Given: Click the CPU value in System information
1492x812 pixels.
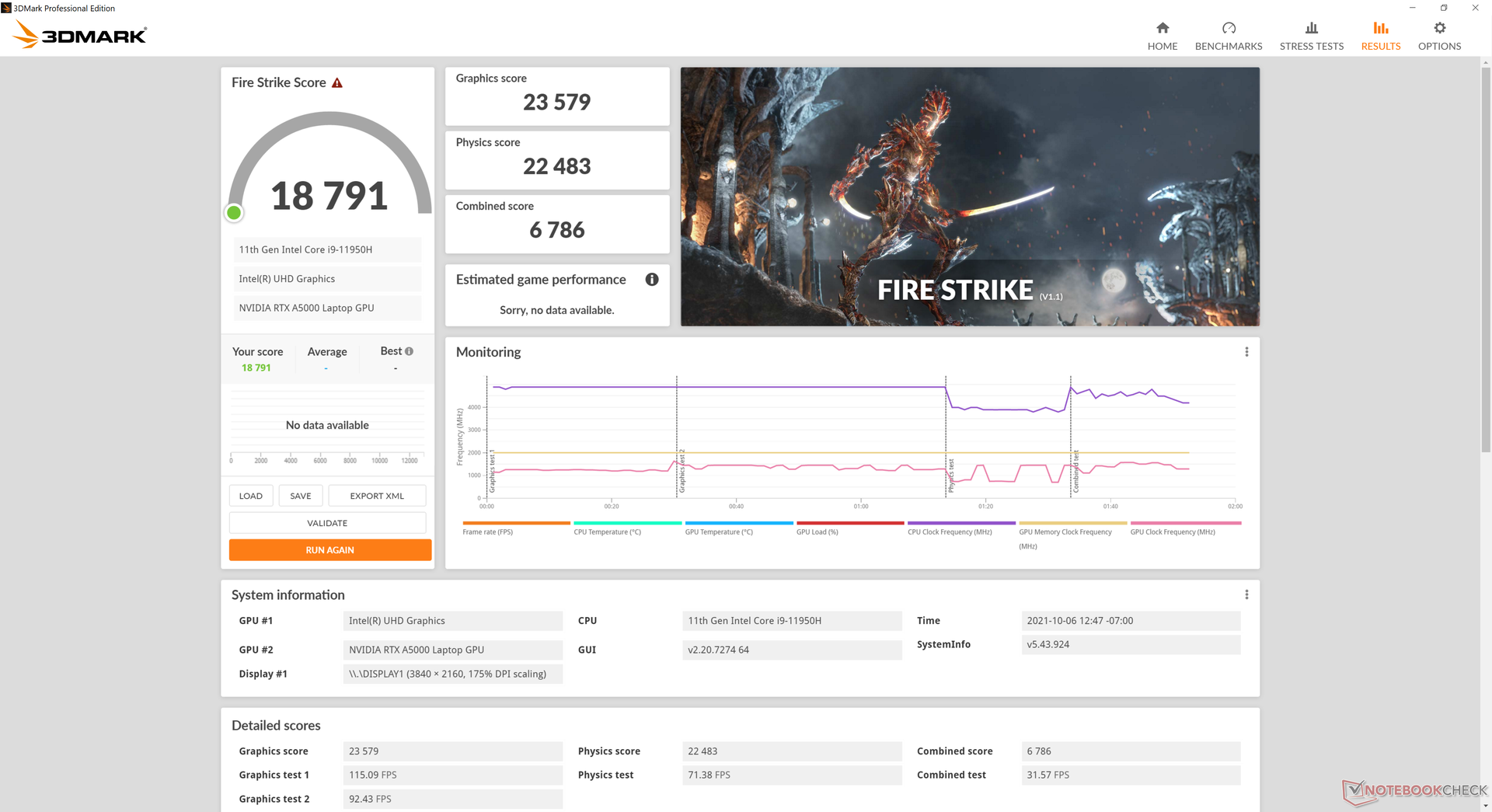Looking at the screenshot, I should point(792,621).
